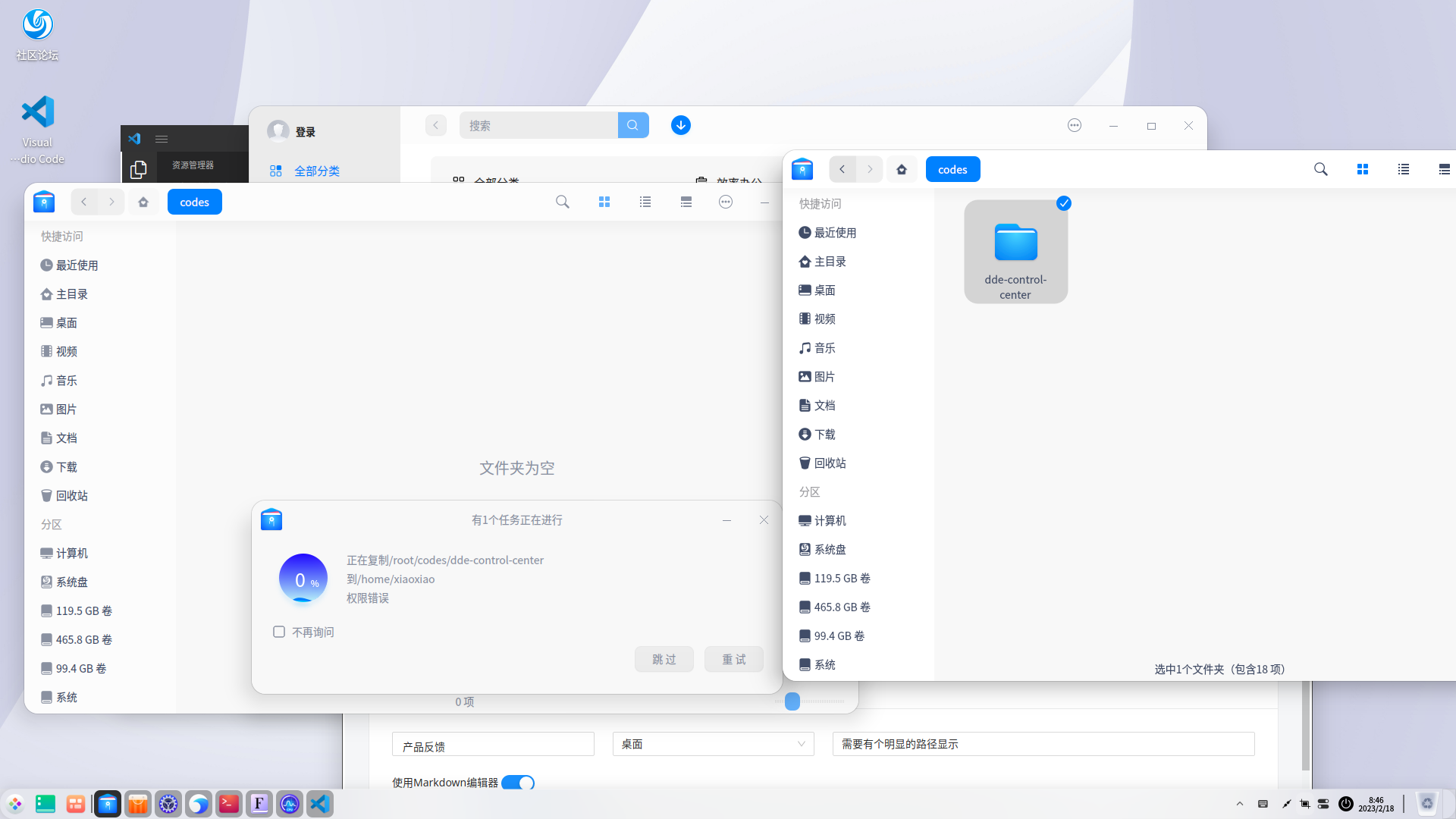Select list view in left file manager toolbar
Image resolution: width=1456 pixels, height=819 pixels.
pos(645,202)
